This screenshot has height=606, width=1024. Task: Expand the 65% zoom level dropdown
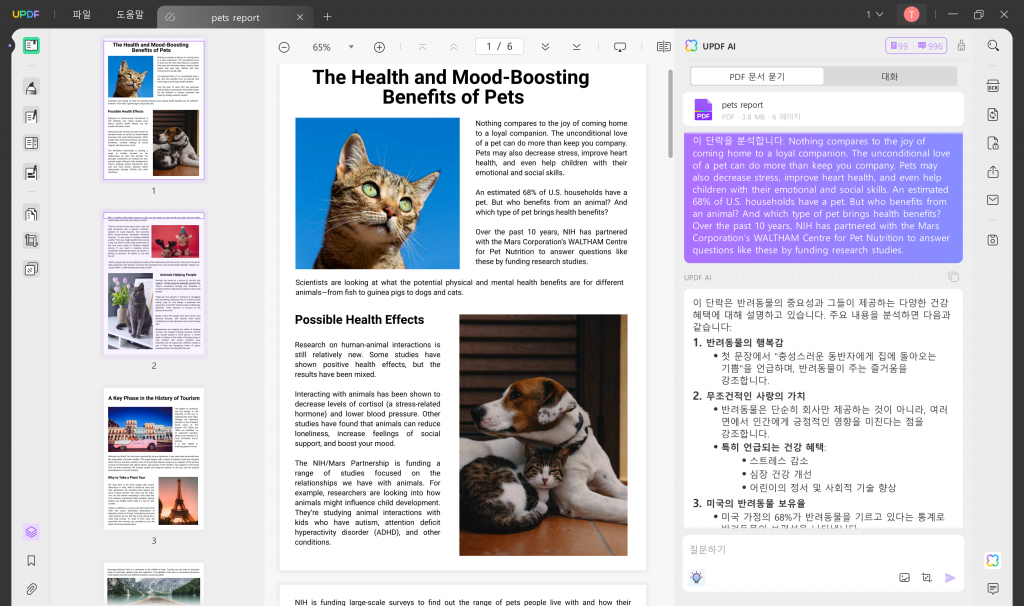[x=351, y=47]
